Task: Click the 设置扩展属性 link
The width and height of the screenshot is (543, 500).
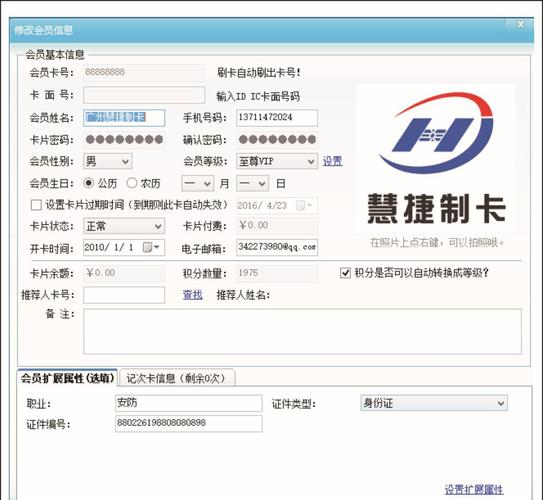Action: pos(474,490)
